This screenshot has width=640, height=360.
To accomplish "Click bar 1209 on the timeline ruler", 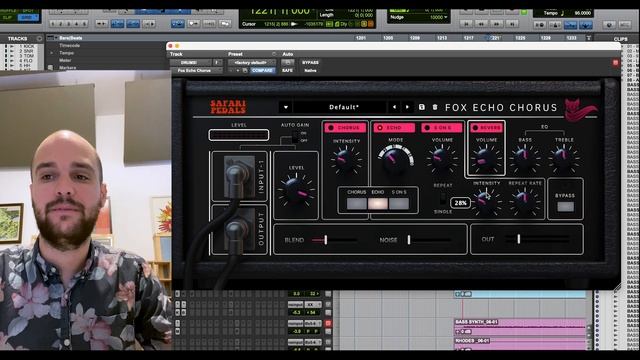I will point(415,38).
